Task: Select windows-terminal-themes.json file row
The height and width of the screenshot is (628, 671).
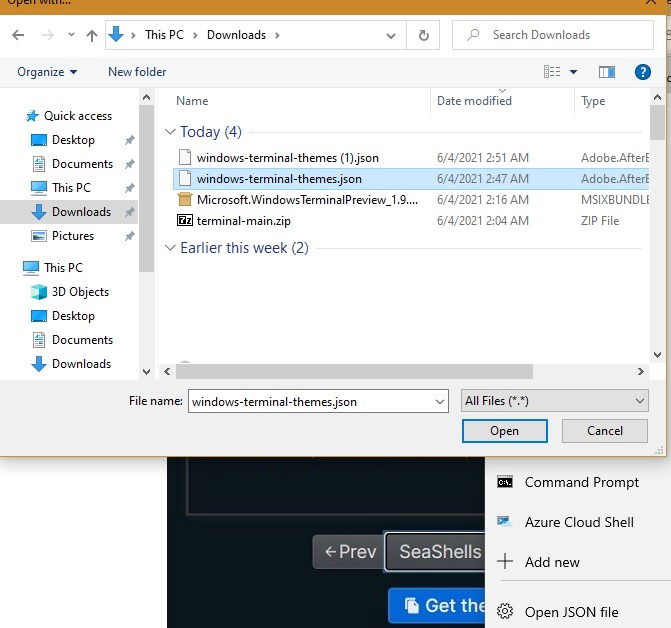Action: (x=411, y=179)
